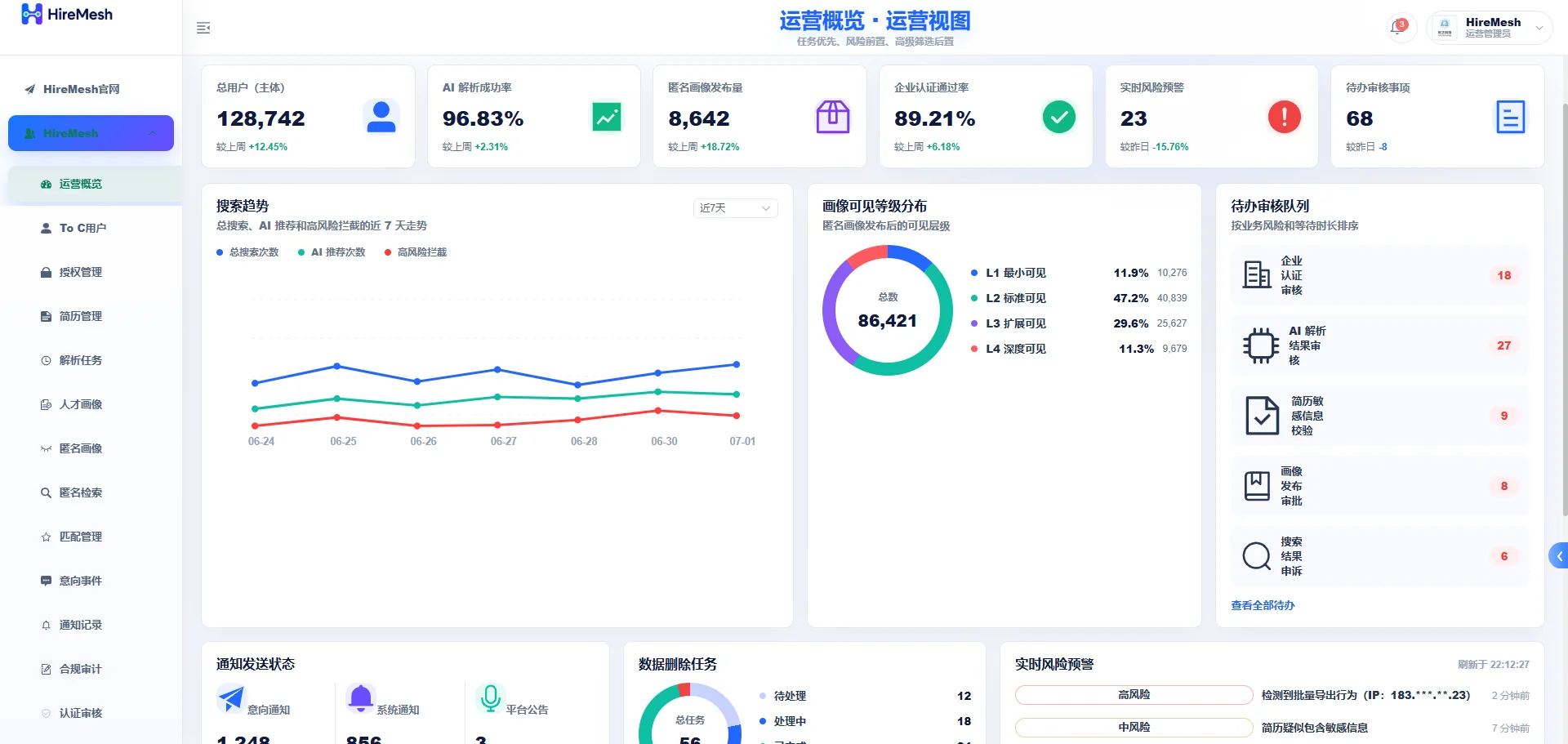Toggle the 高风险拦截 legend series
The image size is (1568, 744).
[416, 252]
